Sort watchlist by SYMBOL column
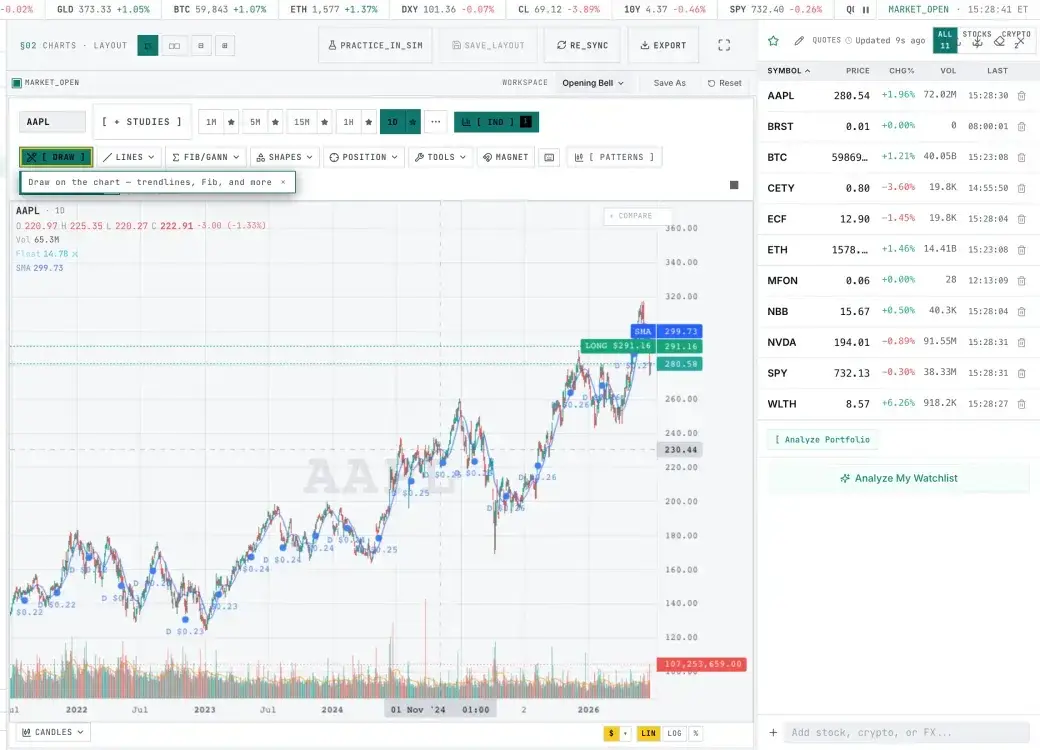1040x750 pixels. [789, 70]
